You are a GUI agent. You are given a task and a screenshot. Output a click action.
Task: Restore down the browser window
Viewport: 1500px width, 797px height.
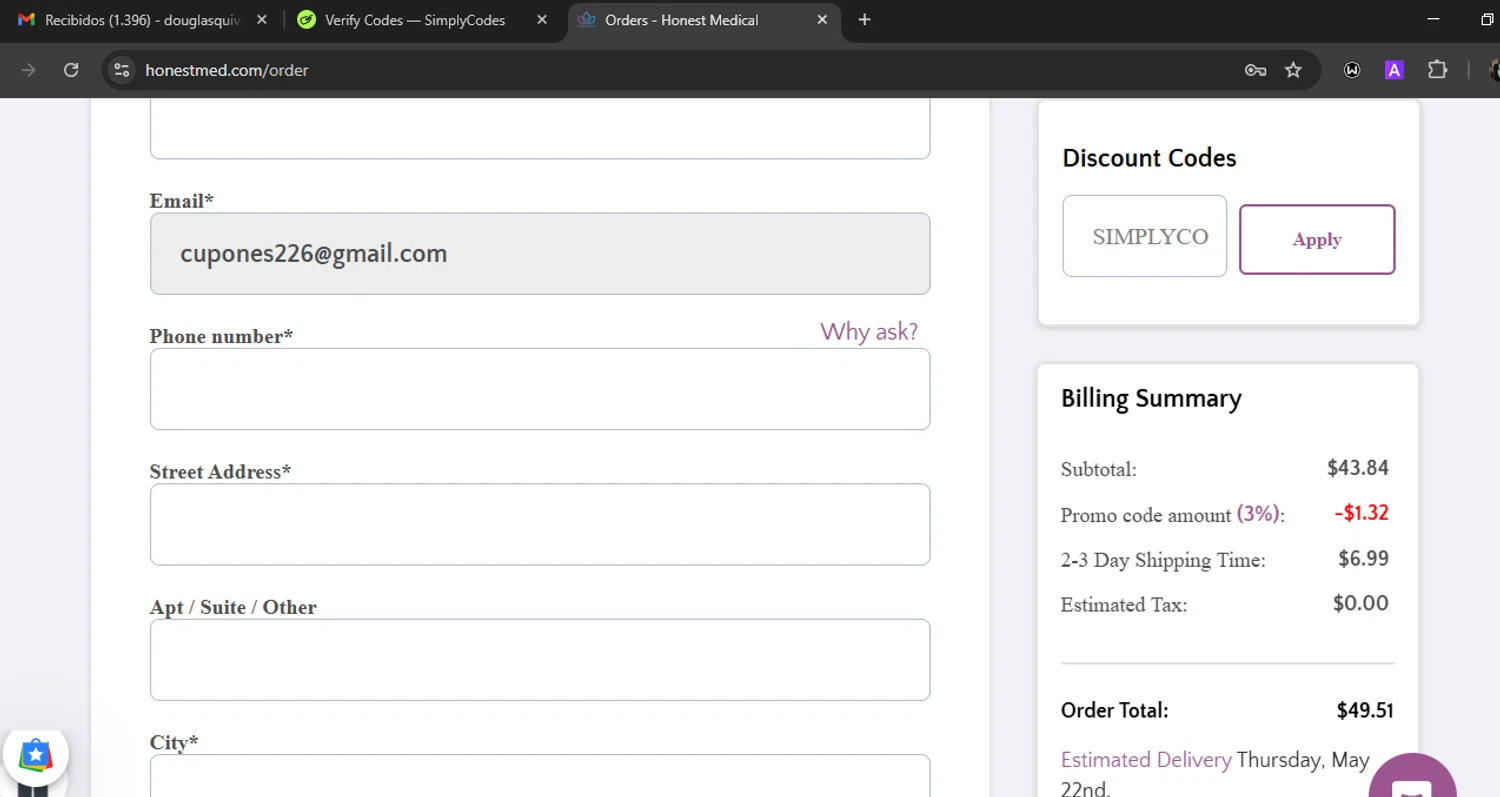pyautogui.click(x=1487, y=20)
